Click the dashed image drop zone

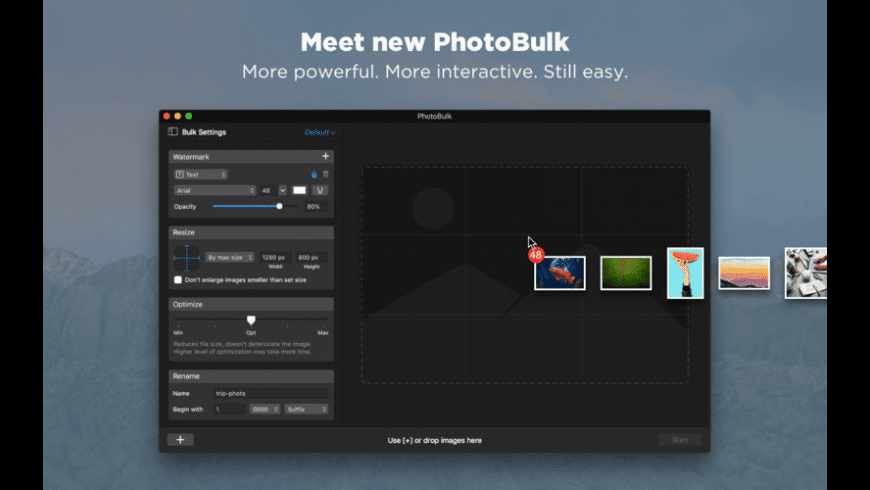point(525,275)
